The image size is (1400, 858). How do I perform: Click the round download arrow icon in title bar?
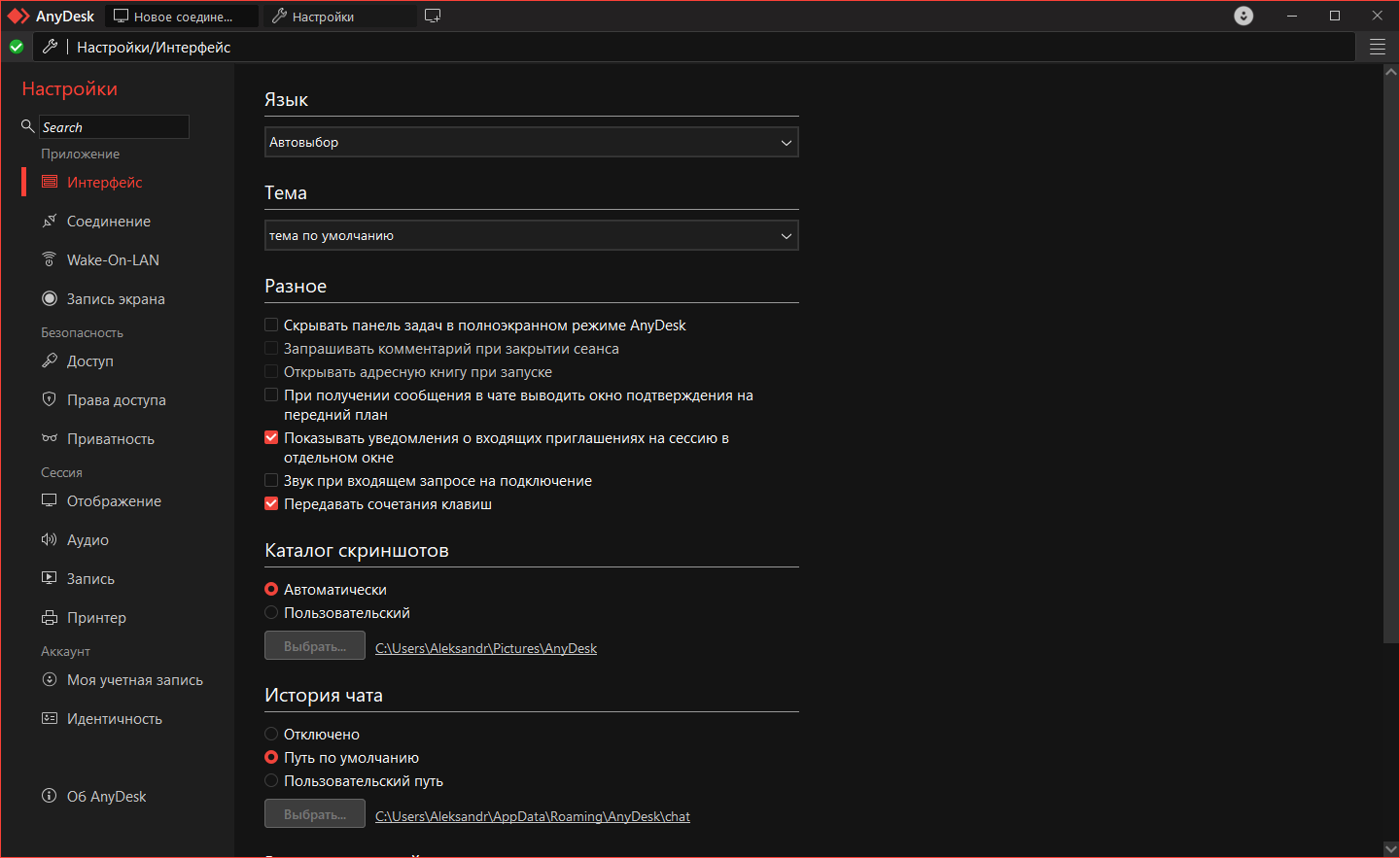(x=1243, y=16)
